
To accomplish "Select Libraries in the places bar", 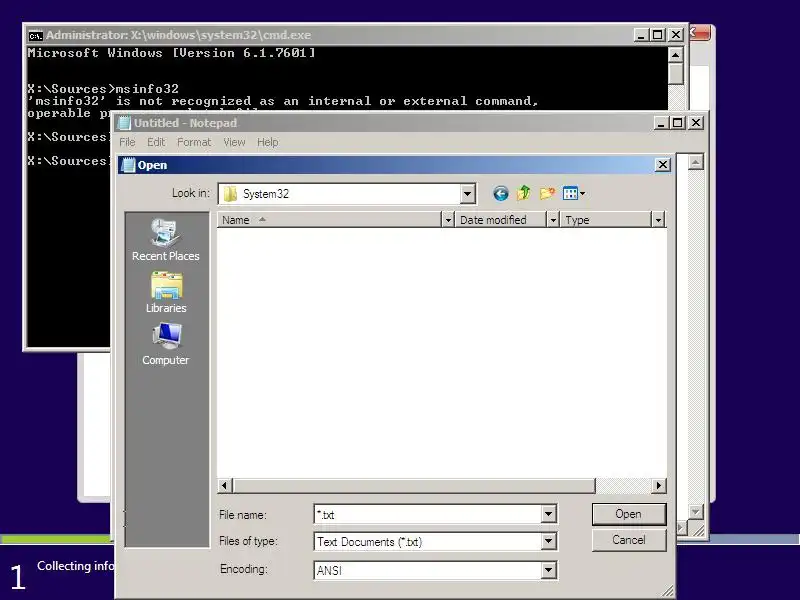I will pyautogui.click(x=165, y=292).
